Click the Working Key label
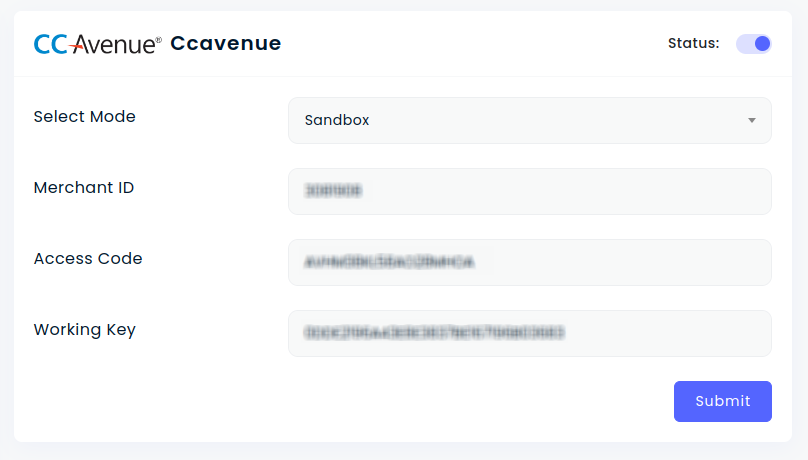This screenshot has width=808, height=460. click(x=85, y=329)
